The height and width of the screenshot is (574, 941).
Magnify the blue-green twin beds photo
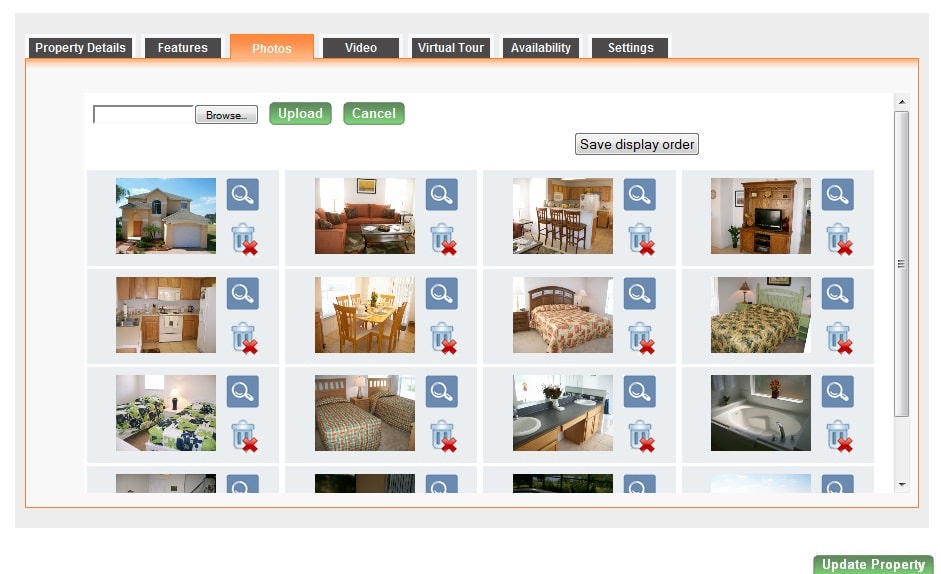(x=242, y=391)
